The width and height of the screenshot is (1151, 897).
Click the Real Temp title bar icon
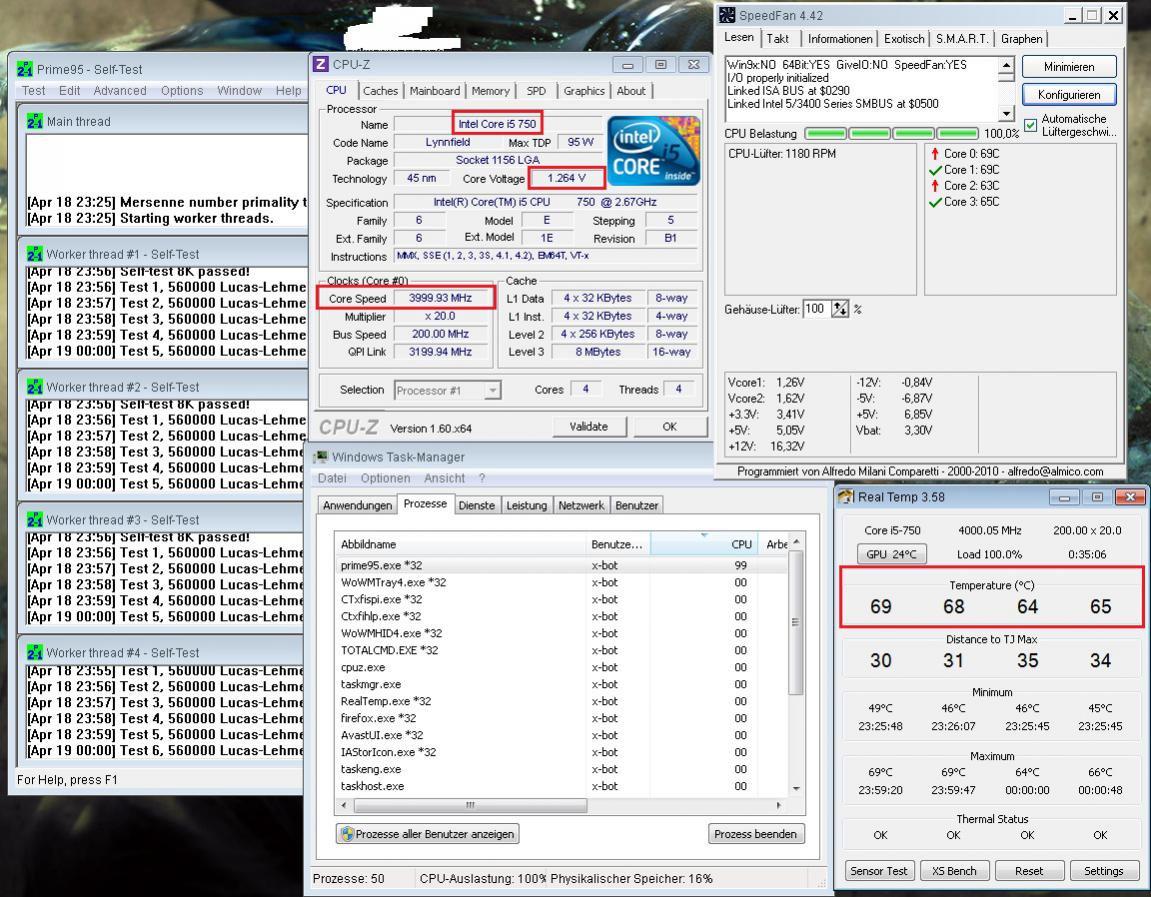point(846,497)
